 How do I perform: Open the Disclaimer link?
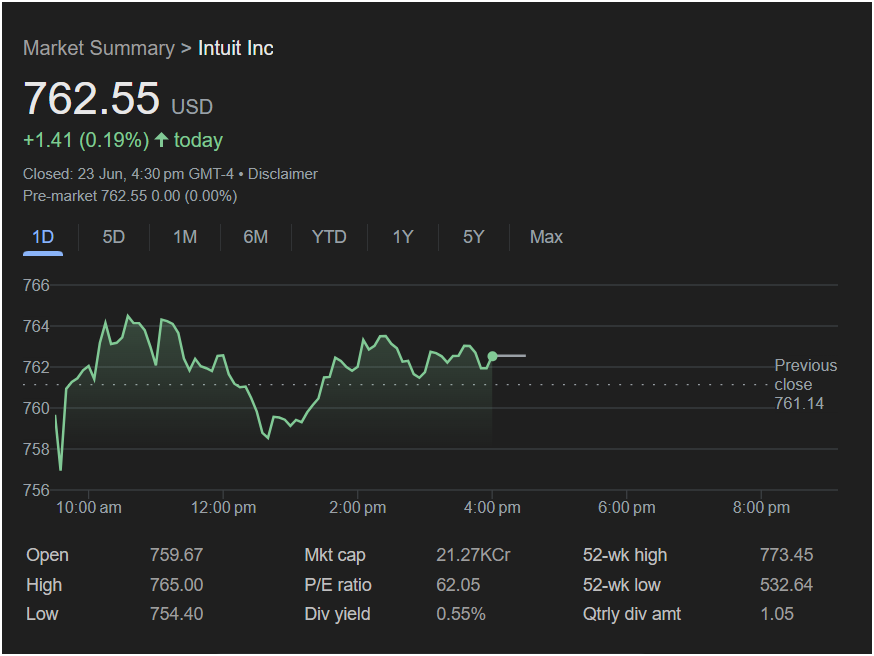click(283, 174)
